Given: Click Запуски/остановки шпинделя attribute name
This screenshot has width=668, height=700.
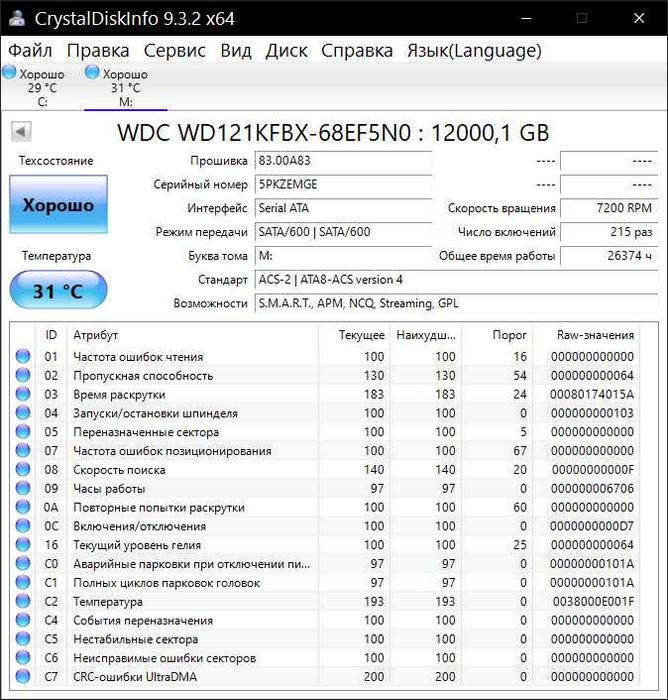Looking at the screenshot, I should pos(155,413).
